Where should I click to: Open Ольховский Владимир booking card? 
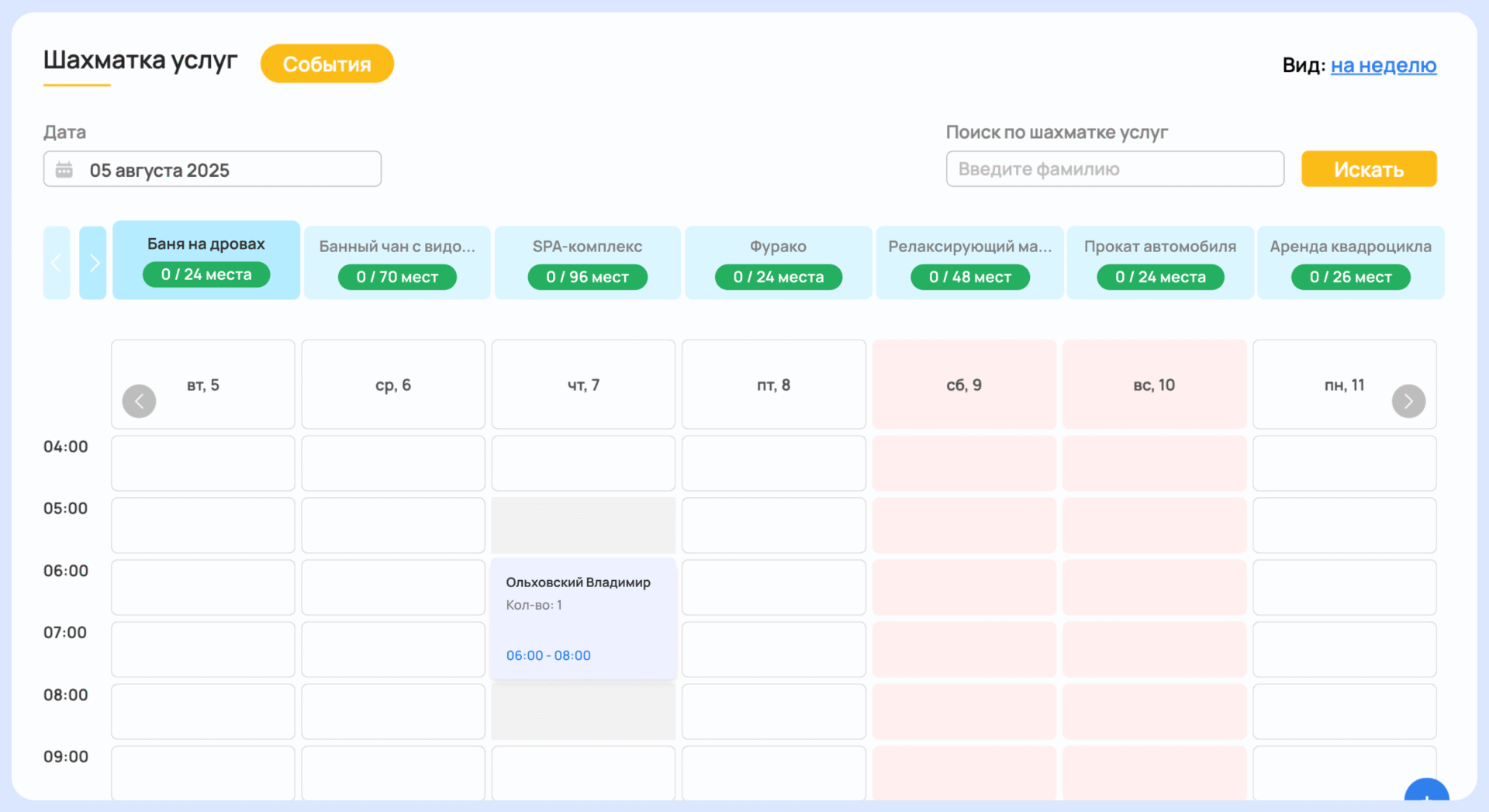tap(583, 618)
